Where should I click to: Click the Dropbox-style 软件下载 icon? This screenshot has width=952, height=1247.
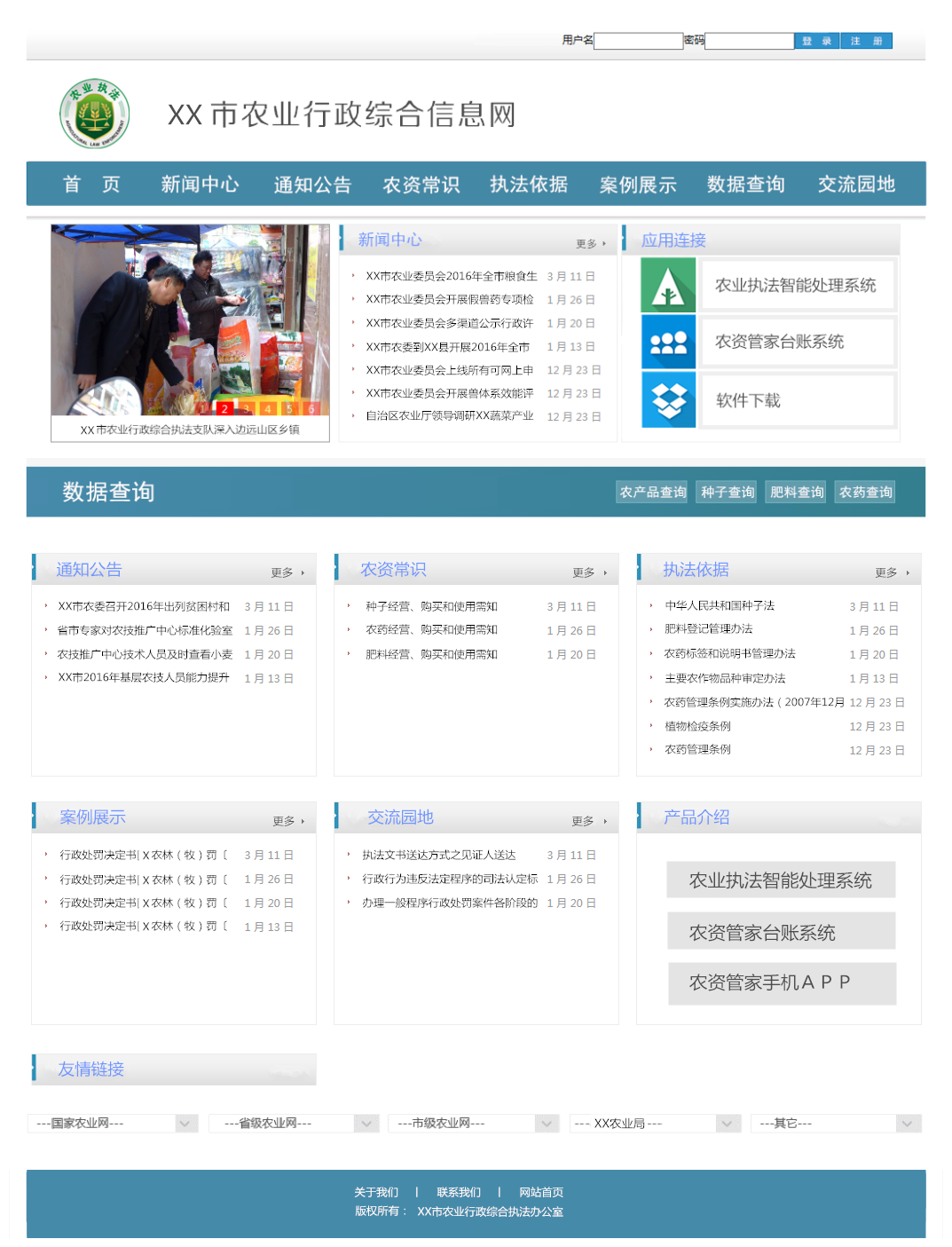click(x=668, y=400)
